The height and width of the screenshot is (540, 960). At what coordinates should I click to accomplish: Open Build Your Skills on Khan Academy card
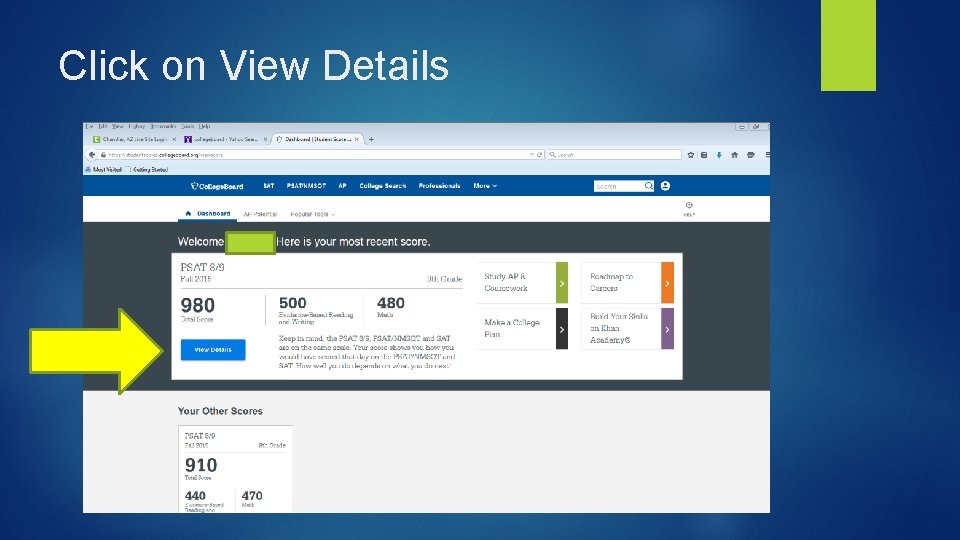click(627, 329)
